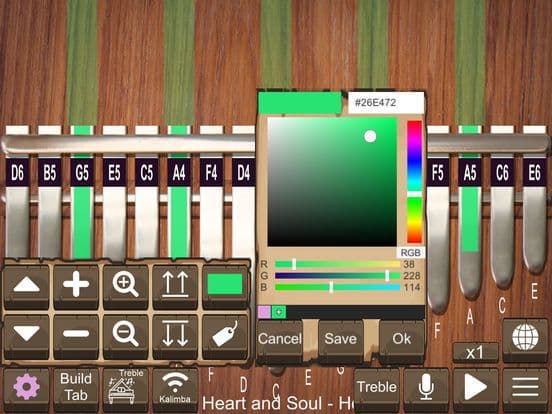552x414 pixels.
Task: Click the rainbow hue strip
Action: pyautogui.click(x=415, y=182)
